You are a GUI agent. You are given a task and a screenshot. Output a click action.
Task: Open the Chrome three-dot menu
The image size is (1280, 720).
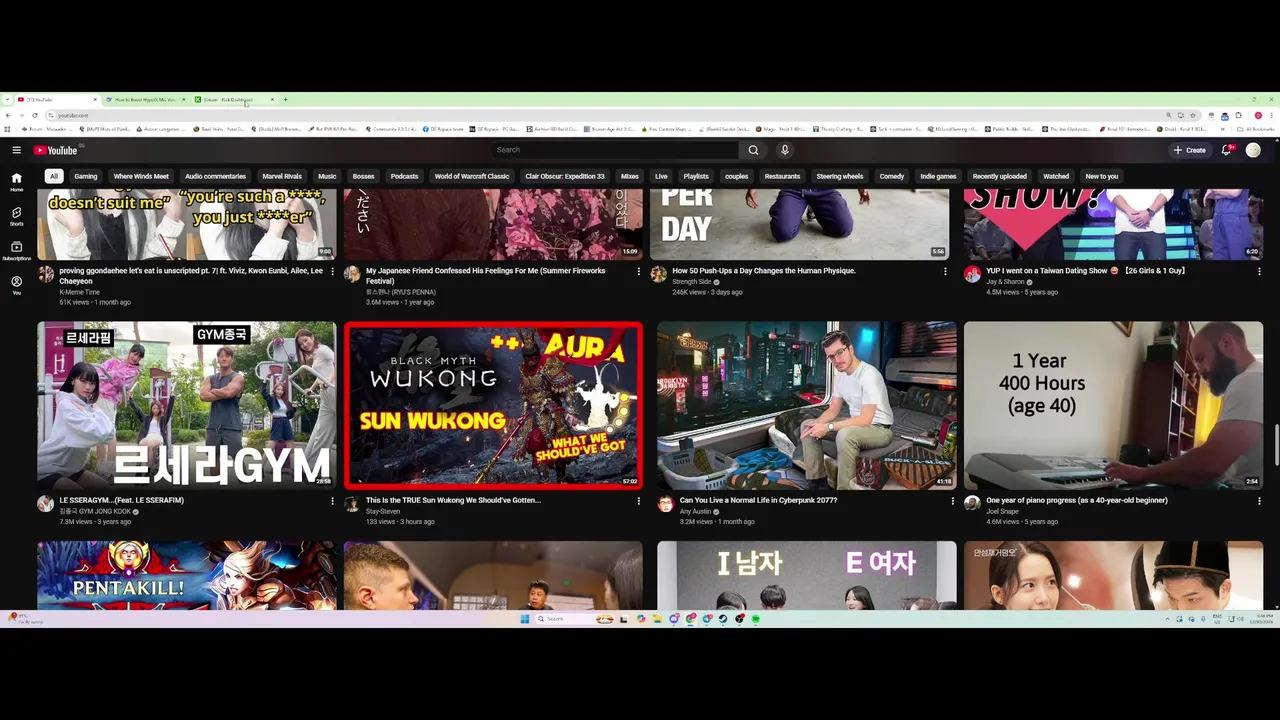(x=1271, y=115)
